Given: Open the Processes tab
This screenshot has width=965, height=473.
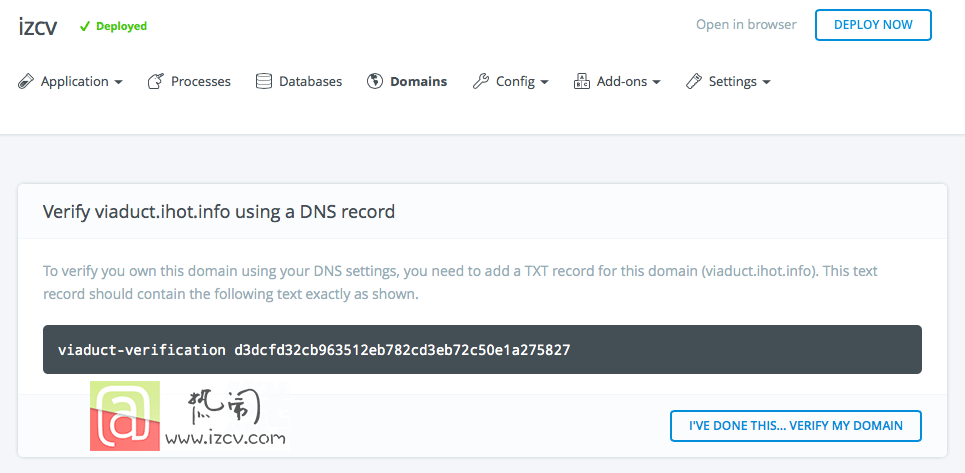Looking at the screenshot, I should (201, 81).
